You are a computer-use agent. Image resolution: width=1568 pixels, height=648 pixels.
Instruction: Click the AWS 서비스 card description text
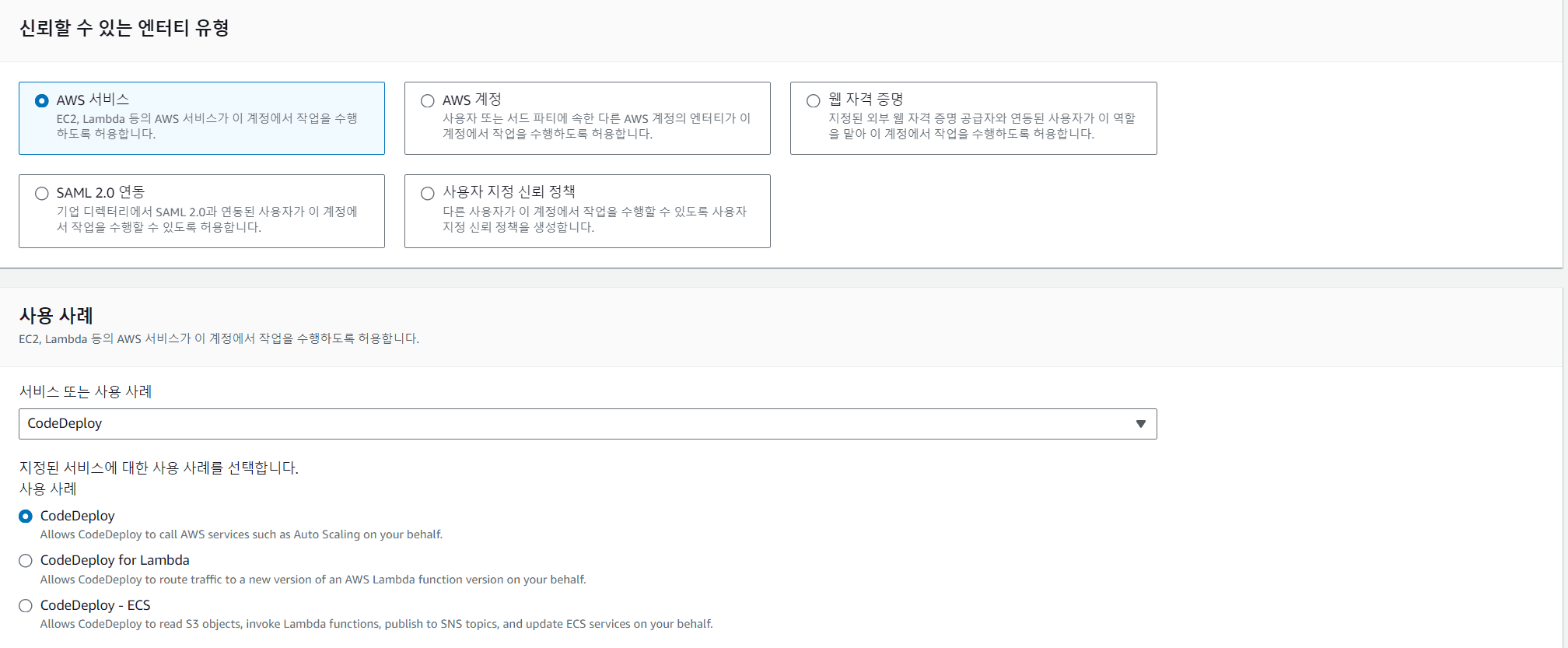click(207, 126)
